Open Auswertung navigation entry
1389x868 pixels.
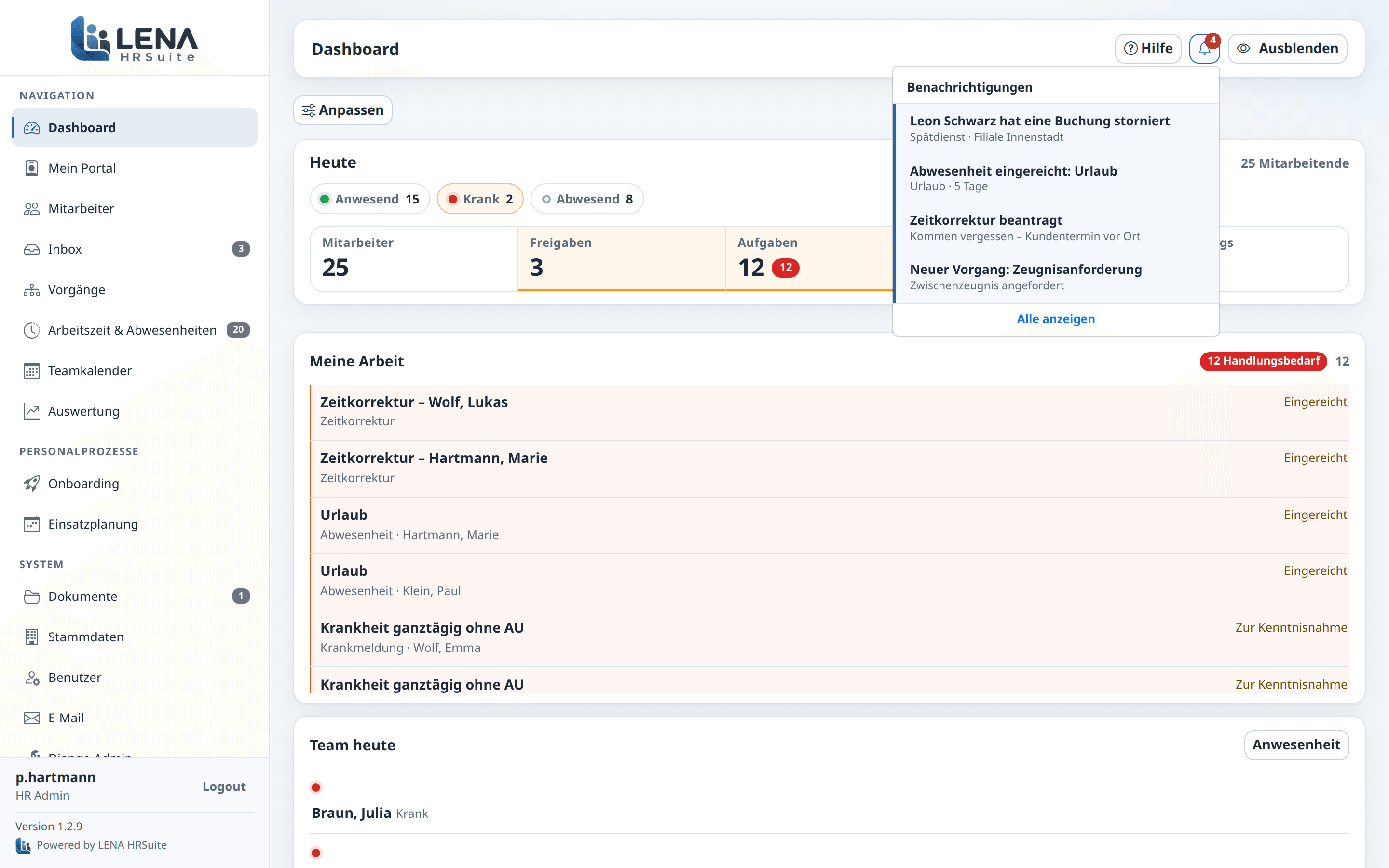[x=134, y=411]
